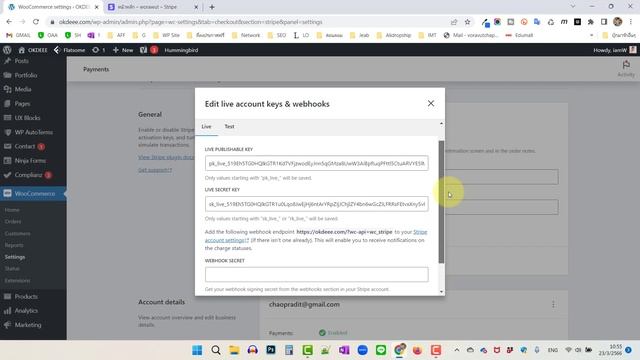This screenshot has width=640, height=360.
Task: Click the Live Secret Key field
Action: click(317, 204)
